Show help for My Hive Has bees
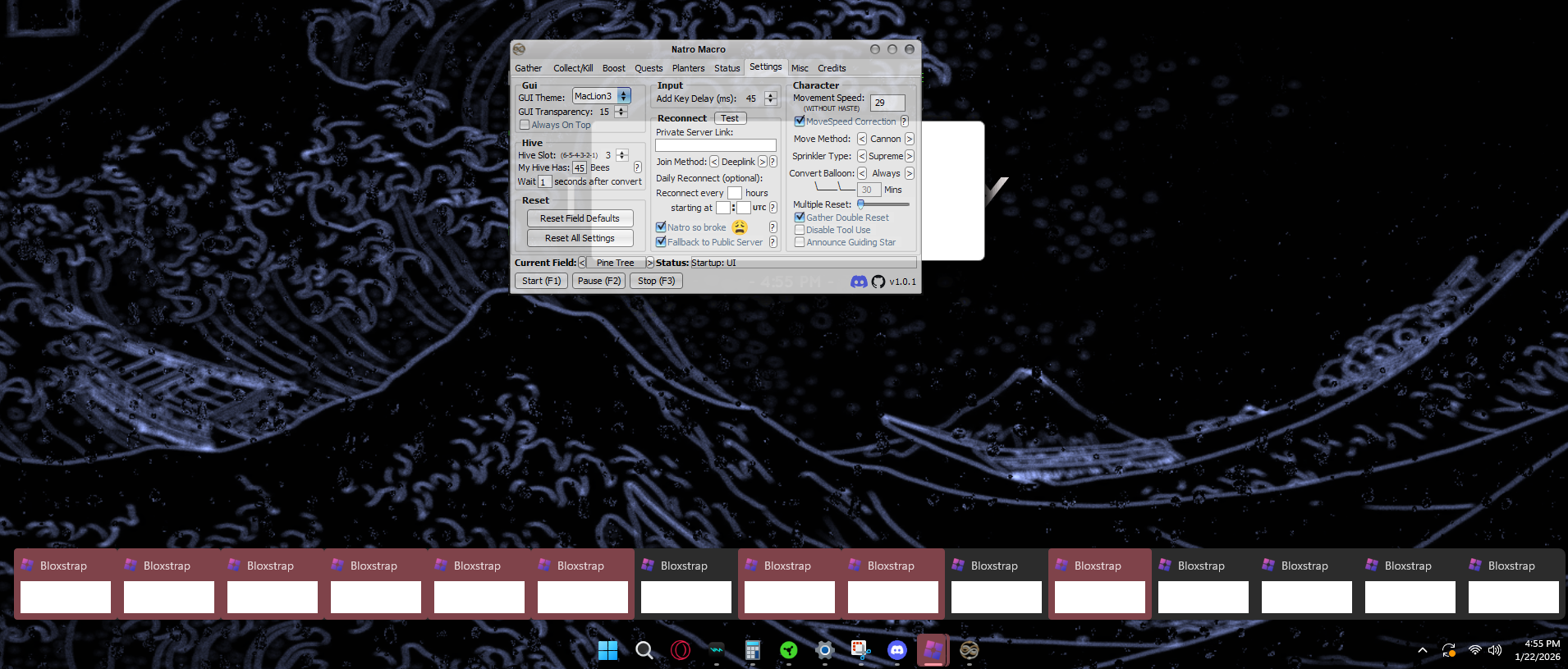Image resolution: width=1568 pixels, height=669 pixels. tap(637, 167)
